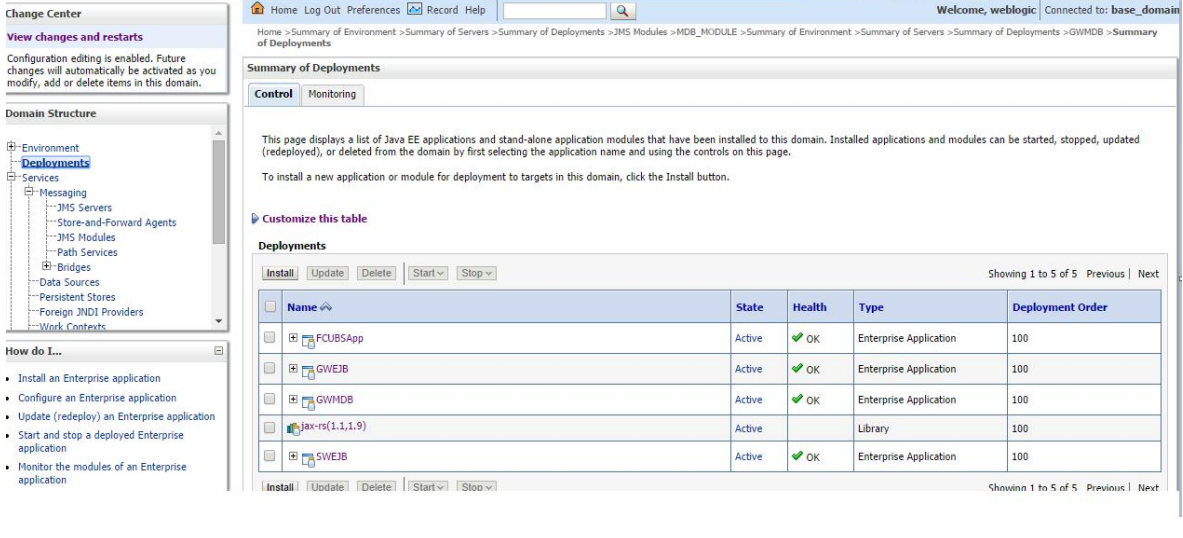
Task: Click the top Install button
Action: (x=280, y=273)
